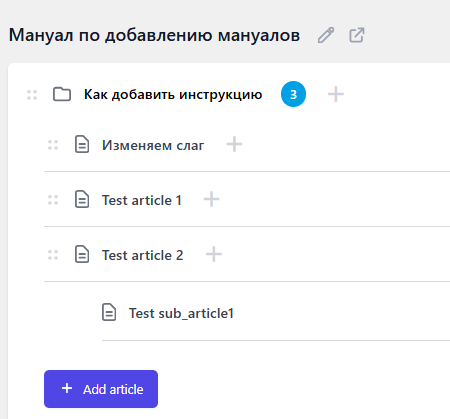Viewport: 450px width, 419px height.
Task: Select the Изменяем слаг article
Action: 153,145
